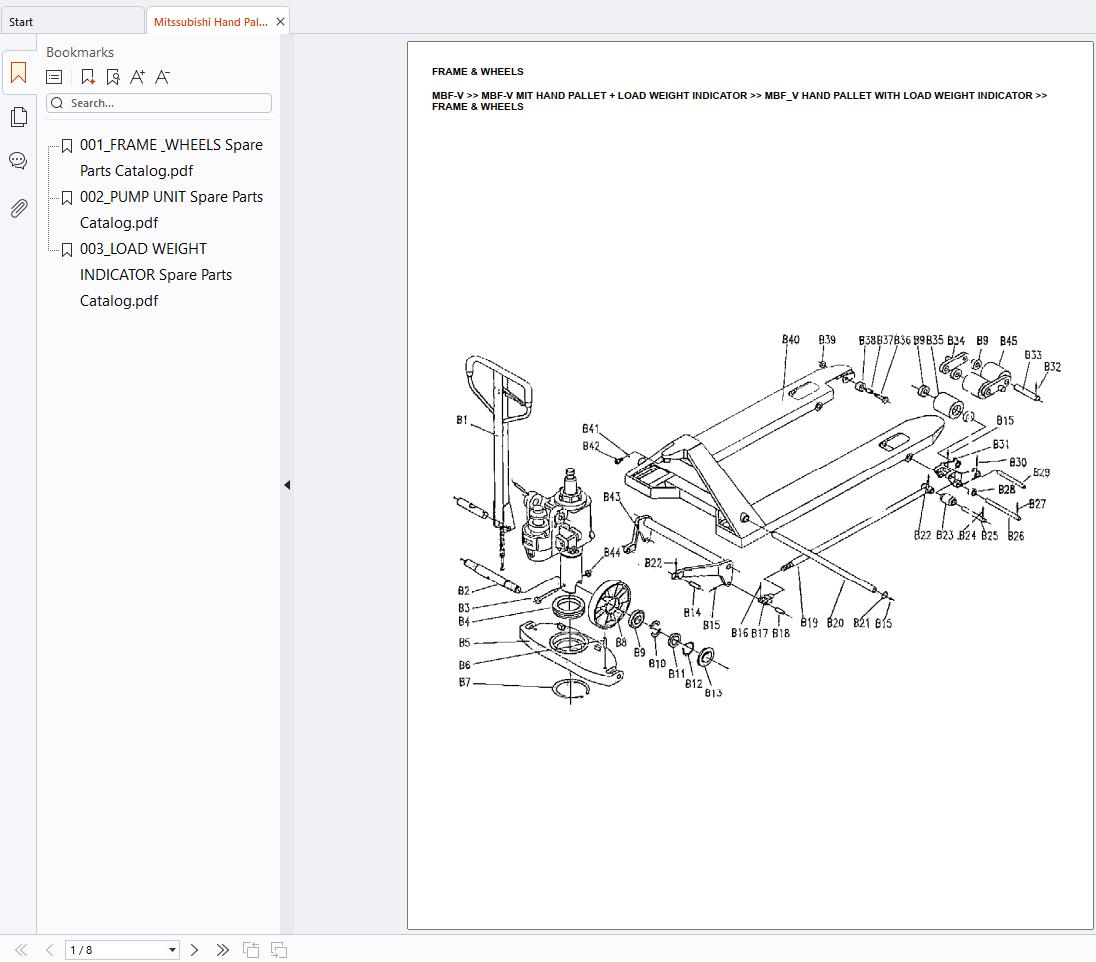
Task: Open the Bookmarks panel icon in sidebar
Action: pyautogui.click(x=18, y=73)
